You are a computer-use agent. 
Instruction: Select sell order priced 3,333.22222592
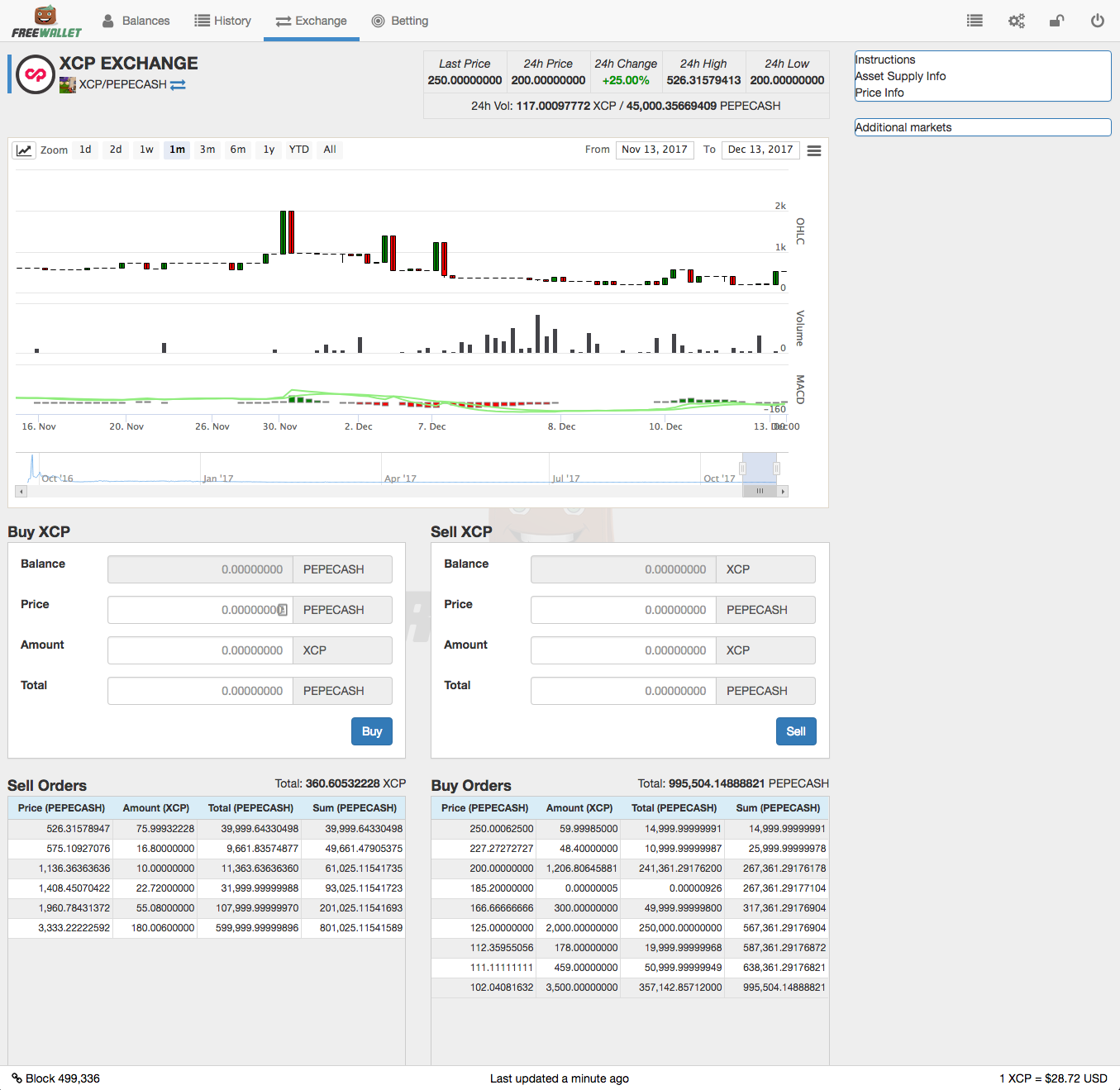coord(207,928)
